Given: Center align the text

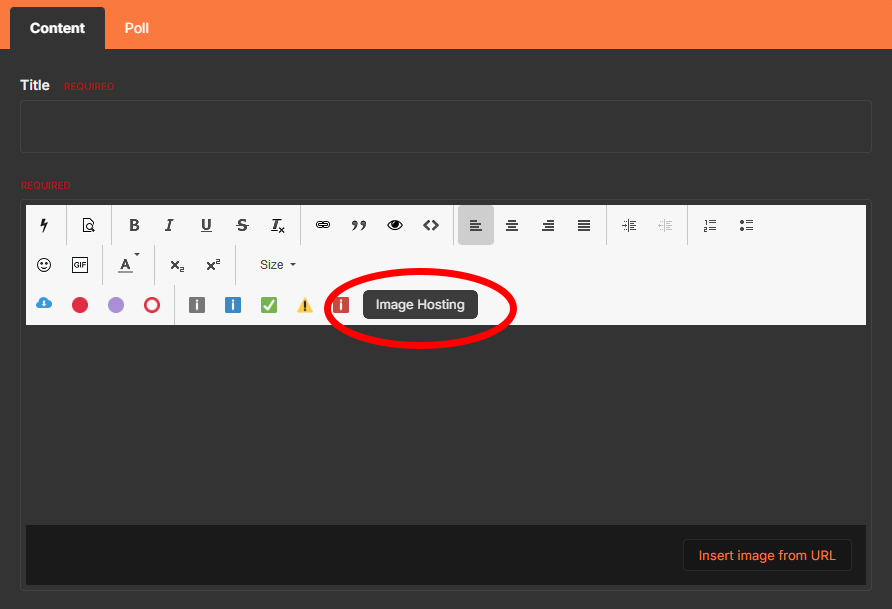Looking at the screenshot, I should click(512, 225).
